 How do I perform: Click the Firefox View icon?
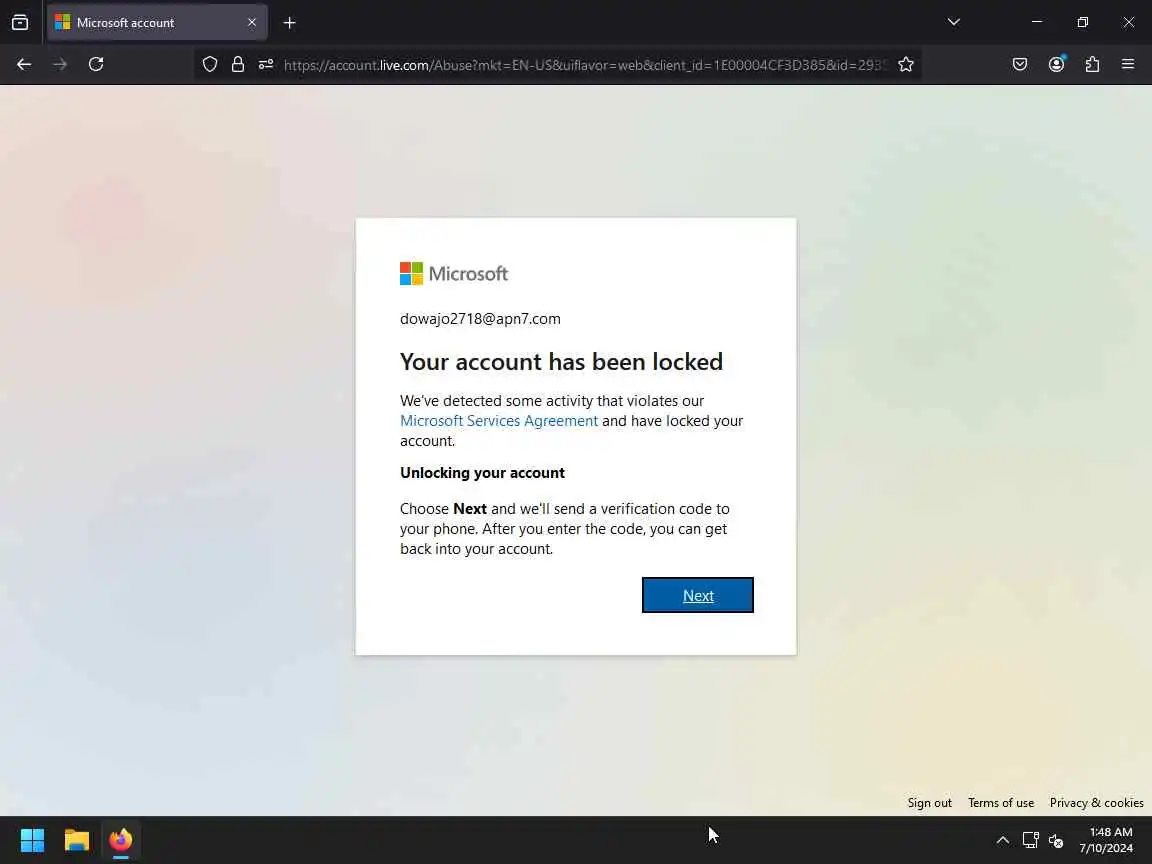point(20,23)
